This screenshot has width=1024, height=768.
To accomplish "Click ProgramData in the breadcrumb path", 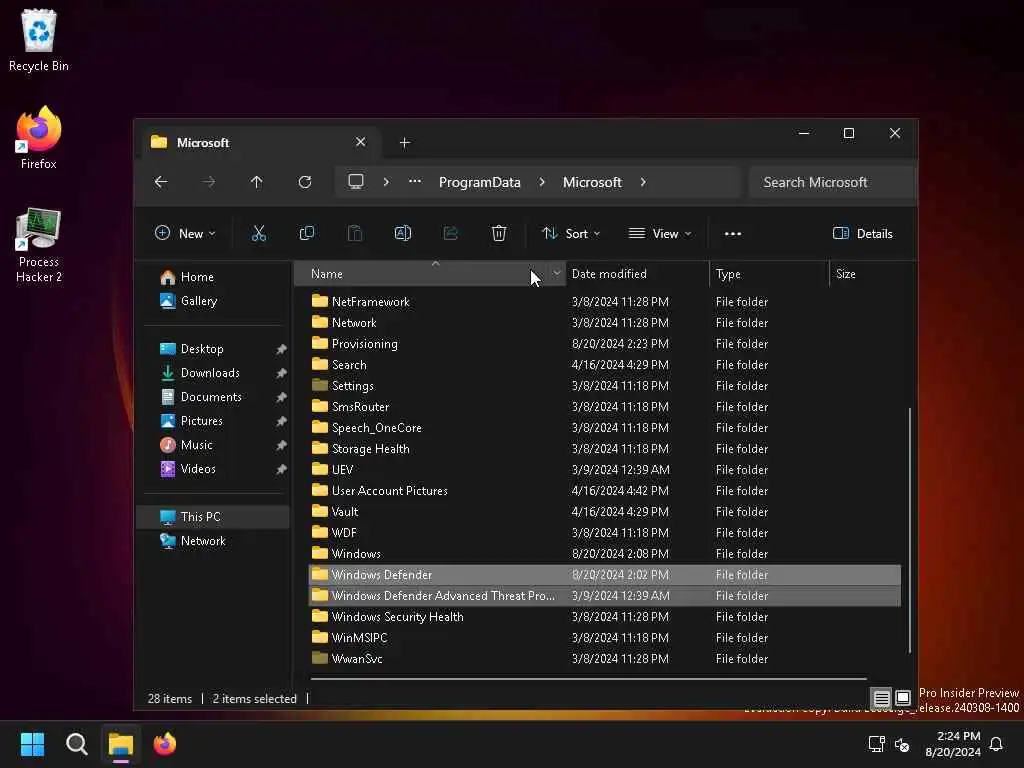I will coord(479,182).
